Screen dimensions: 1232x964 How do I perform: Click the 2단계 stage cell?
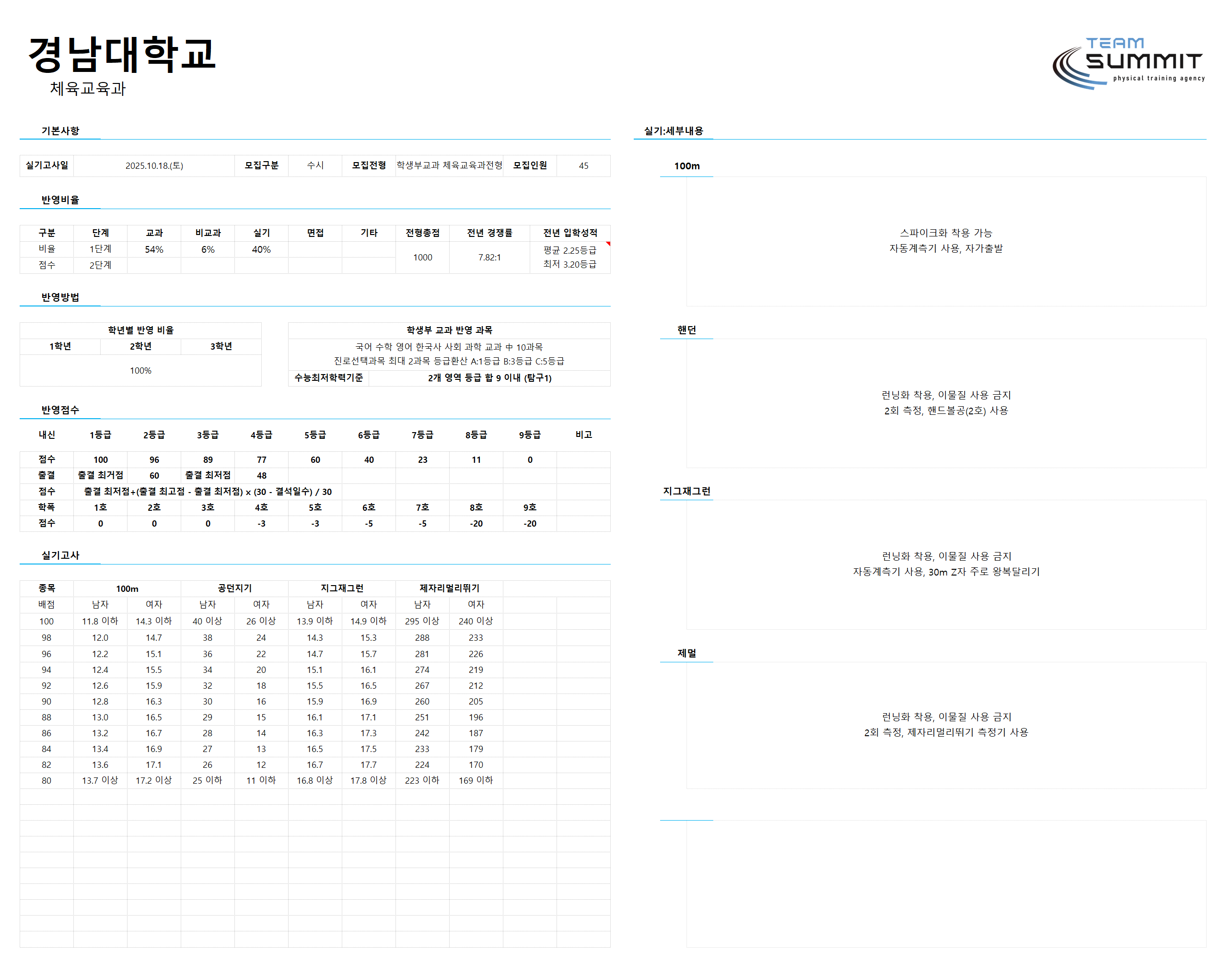[100, 265]
